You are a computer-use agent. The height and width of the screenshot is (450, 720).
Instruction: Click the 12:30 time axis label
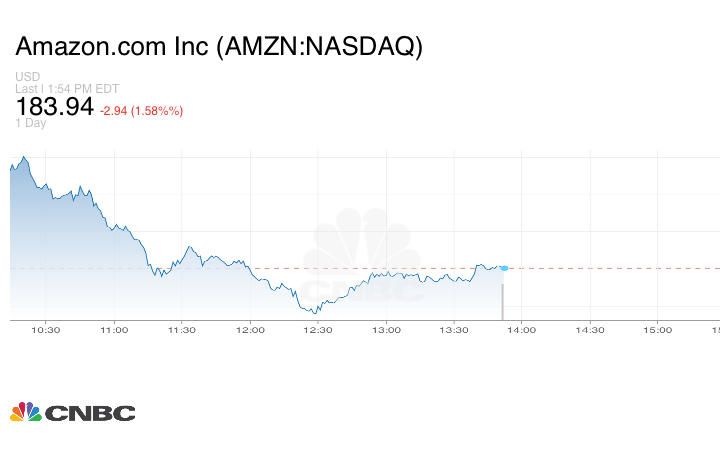coord(318,329)
